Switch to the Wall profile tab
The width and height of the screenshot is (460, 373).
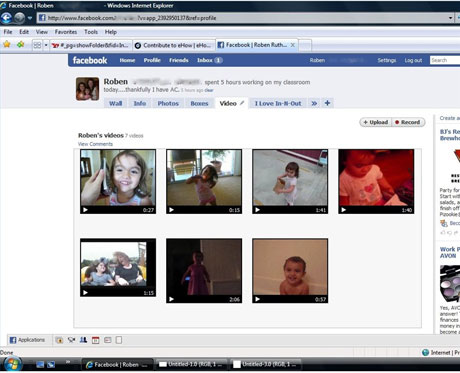point(115,103)
